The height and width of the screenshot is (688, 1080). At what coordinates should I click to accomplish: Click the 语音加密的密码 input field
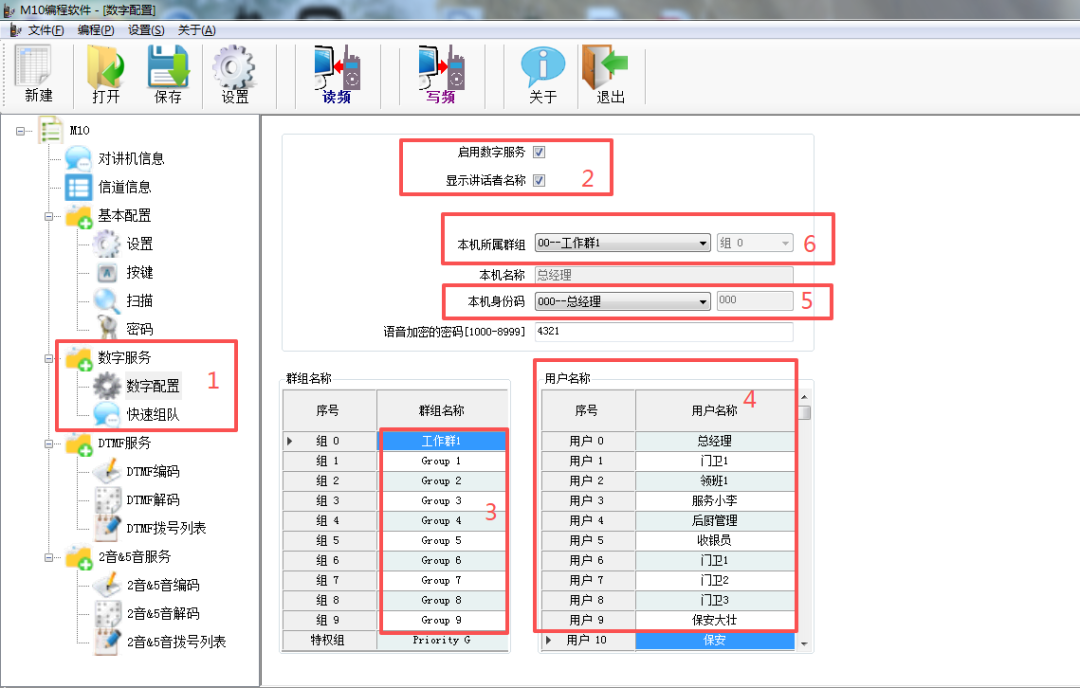pyautogui.click(x=664, y=331)
